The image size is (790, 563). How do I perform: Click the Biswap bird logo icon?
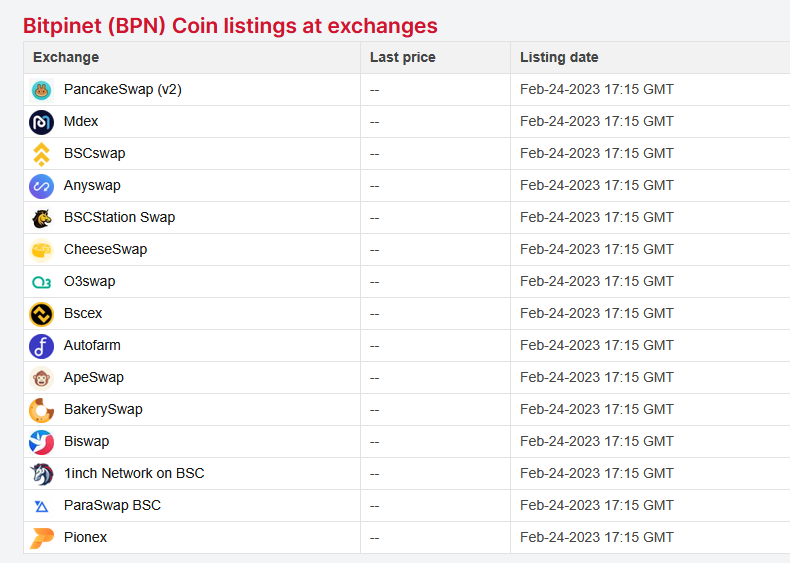click(41, 442)
